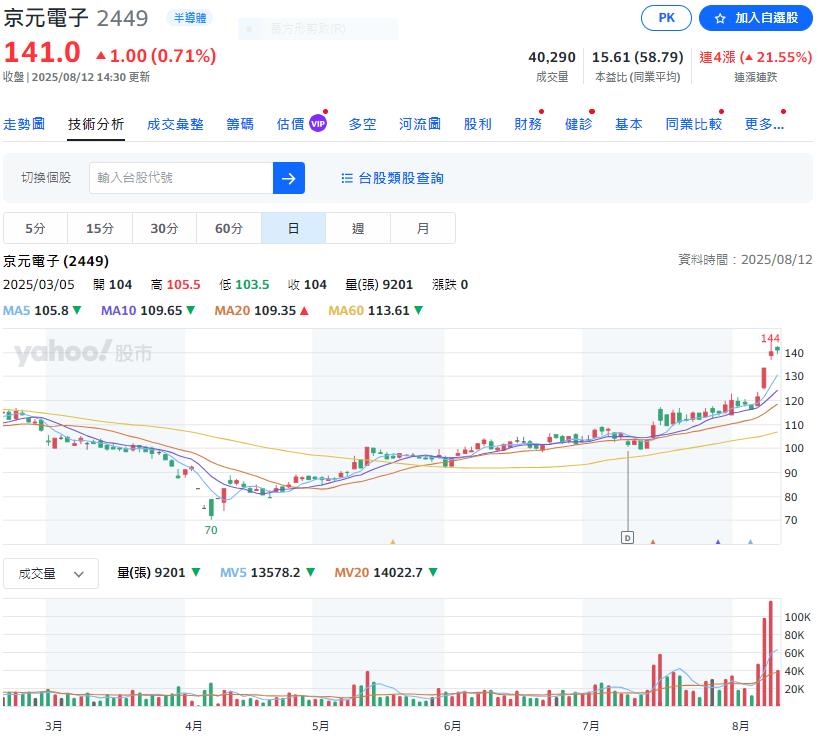
Task: Switch chart to 週 weekly interval
Action: 358,228
